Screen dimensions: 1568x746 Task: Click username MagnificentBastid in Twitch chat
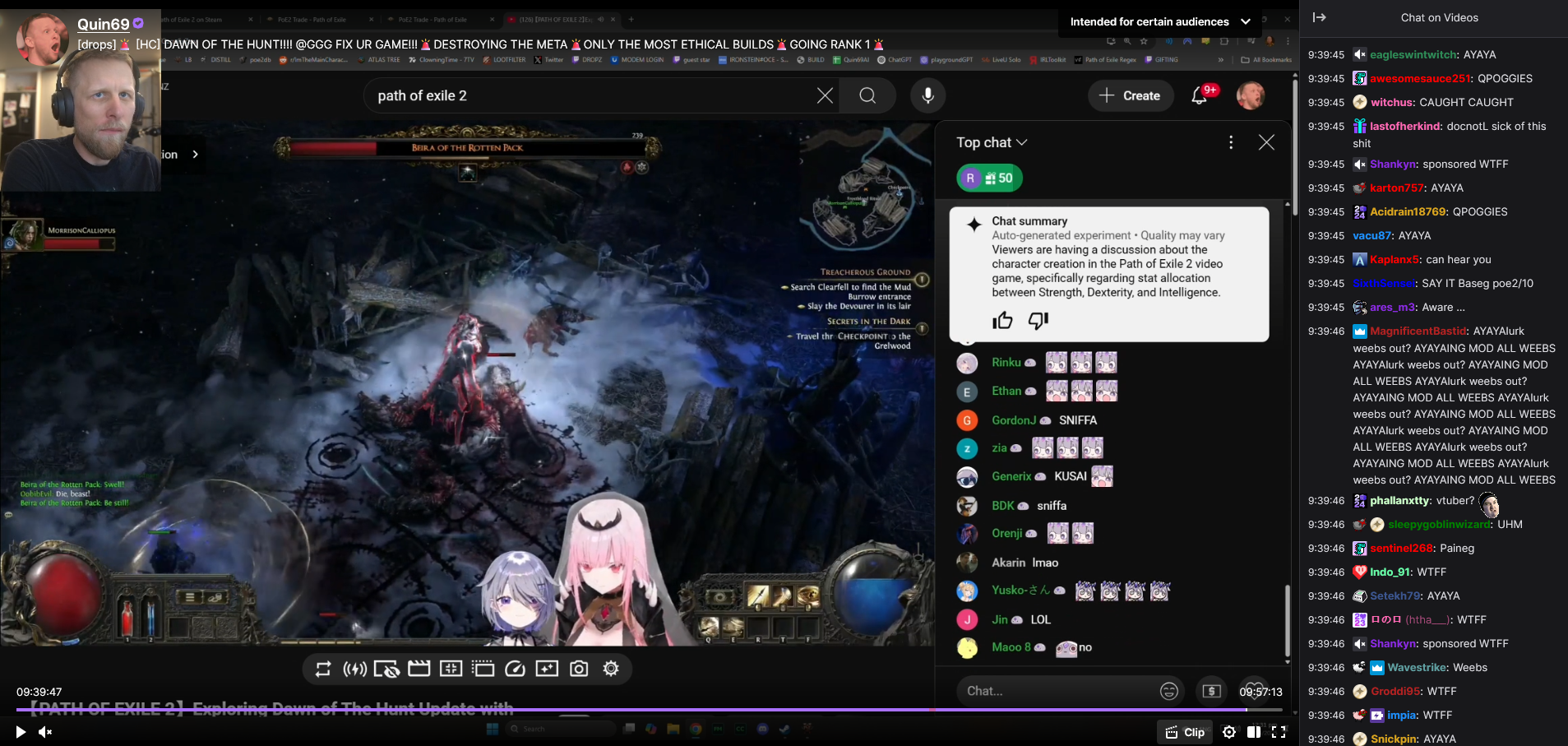tap(1418, 331)
